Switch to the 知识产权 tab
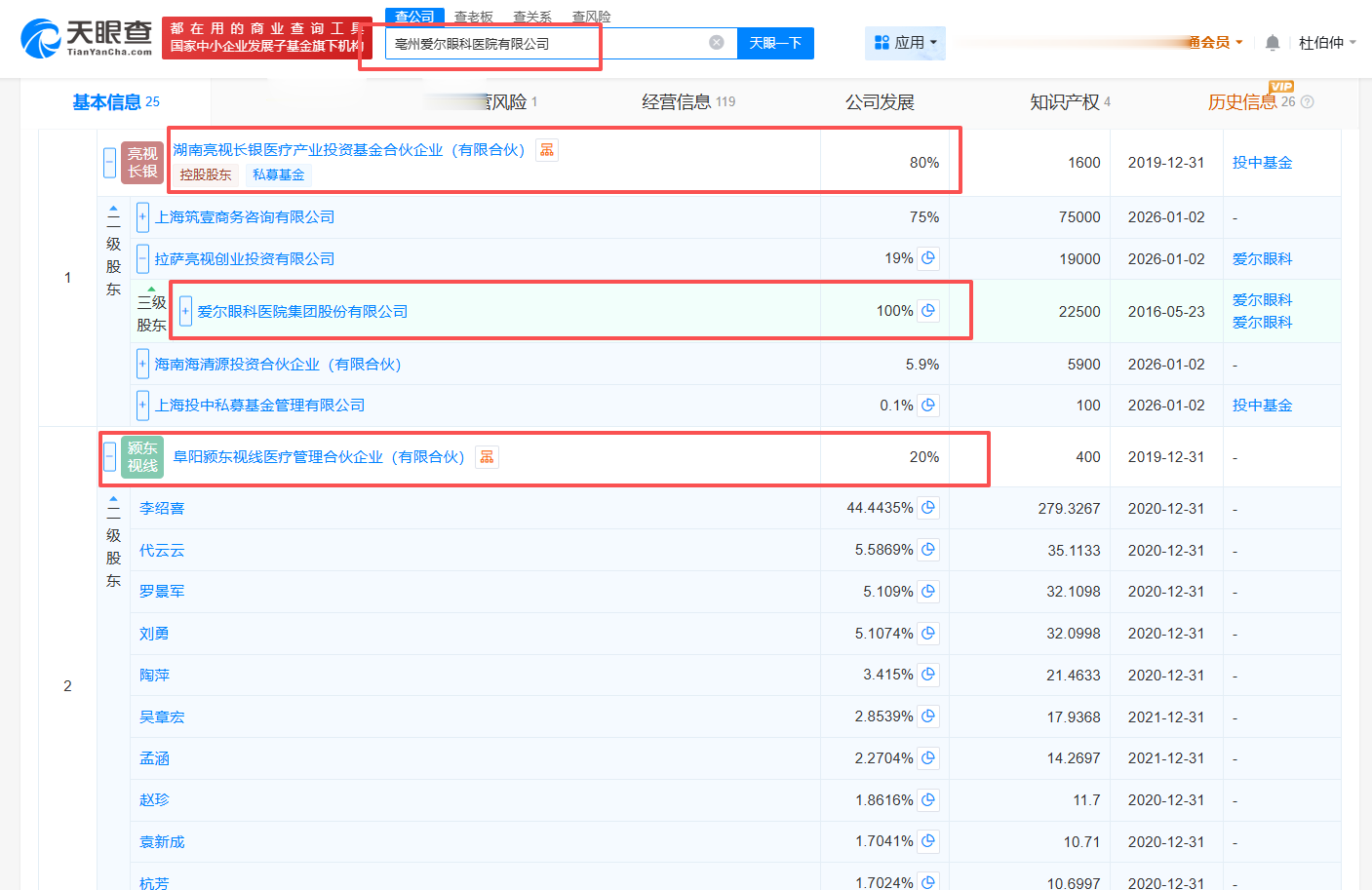This screenshot has height=890, width=1372. [x=1070, y=102]
